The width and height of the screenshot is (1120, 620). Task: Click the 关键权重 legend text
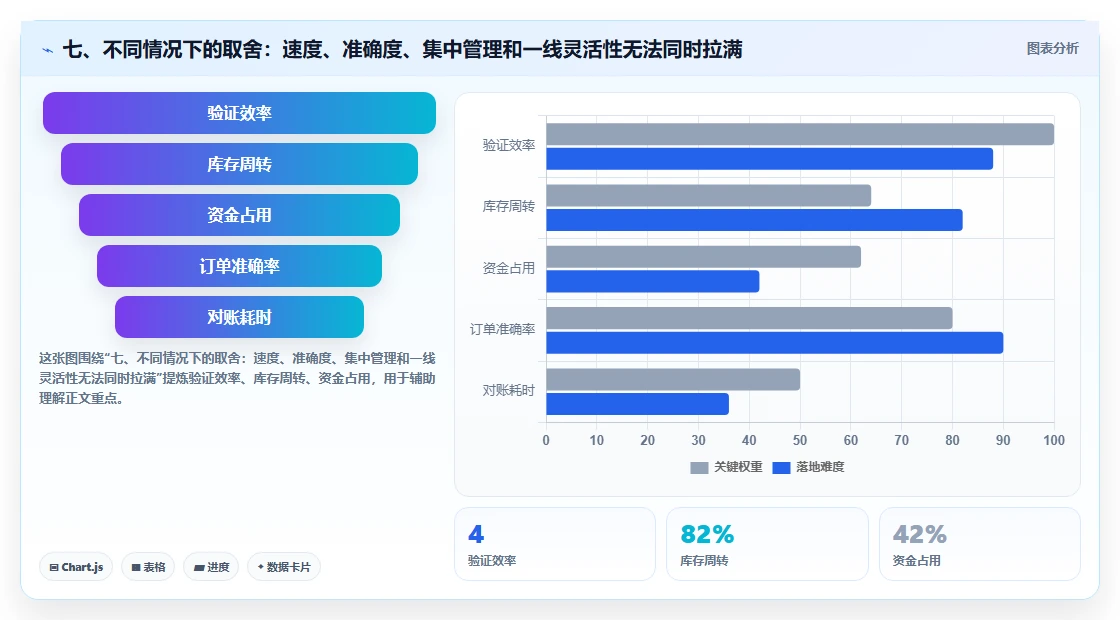coord(738,467)
